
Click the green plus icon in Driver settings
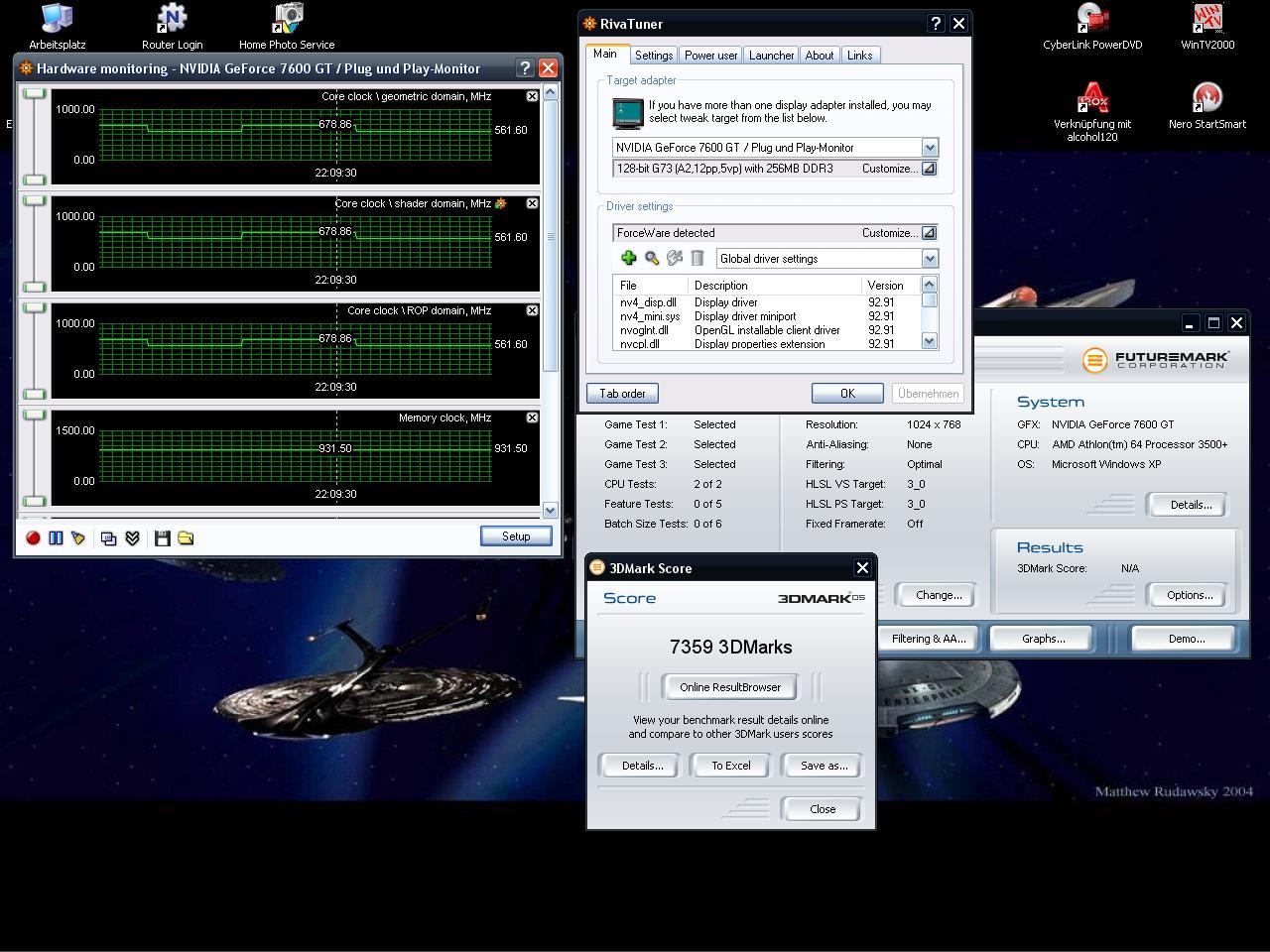(x=628, y=259)
